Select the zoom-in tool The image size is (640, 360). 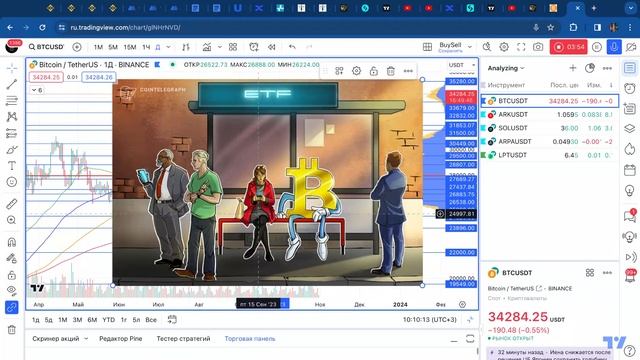click(x=11, y=220)
